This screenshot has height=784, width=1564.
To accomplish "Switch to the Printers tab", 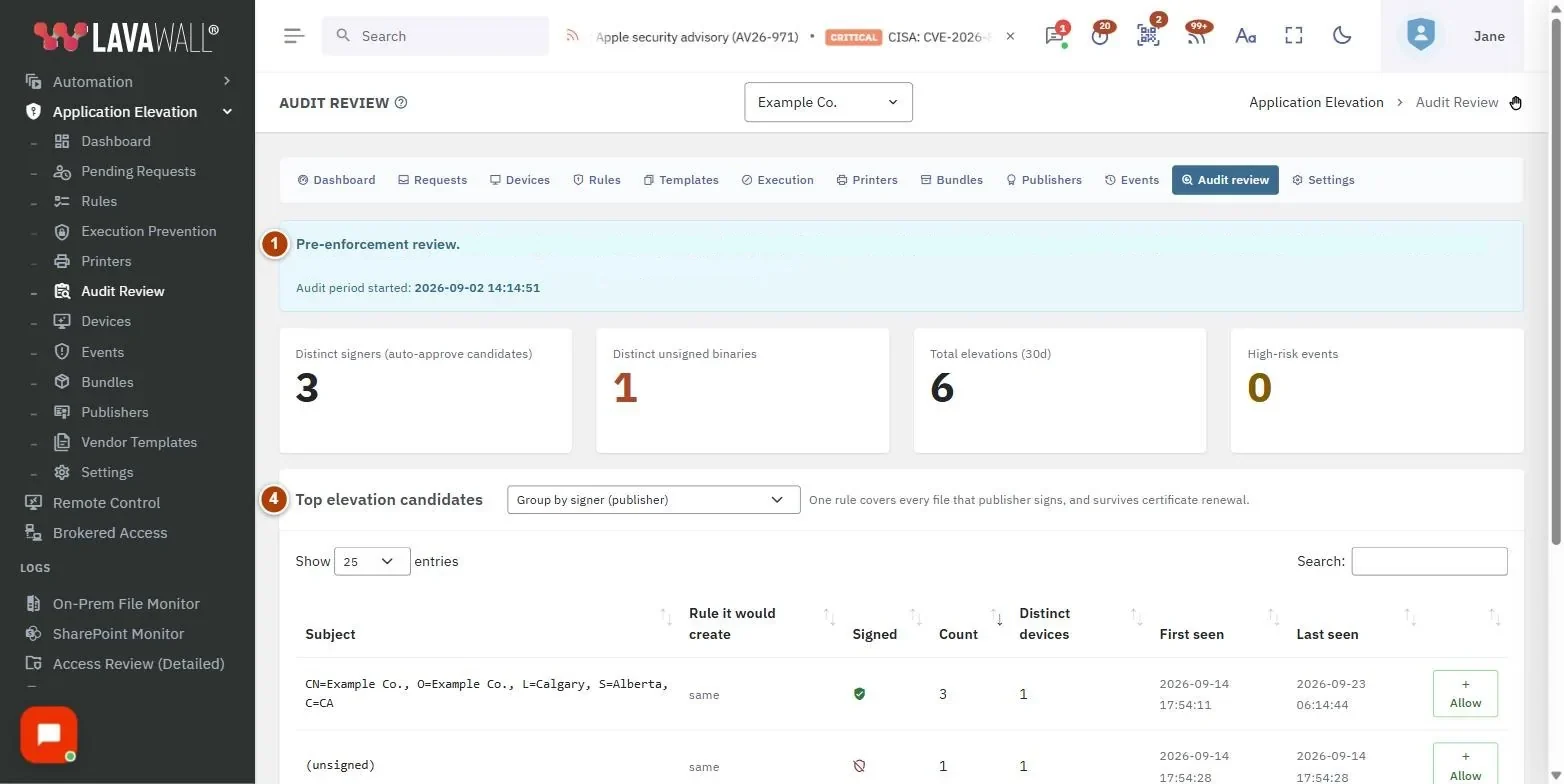I will pos(867,180).
